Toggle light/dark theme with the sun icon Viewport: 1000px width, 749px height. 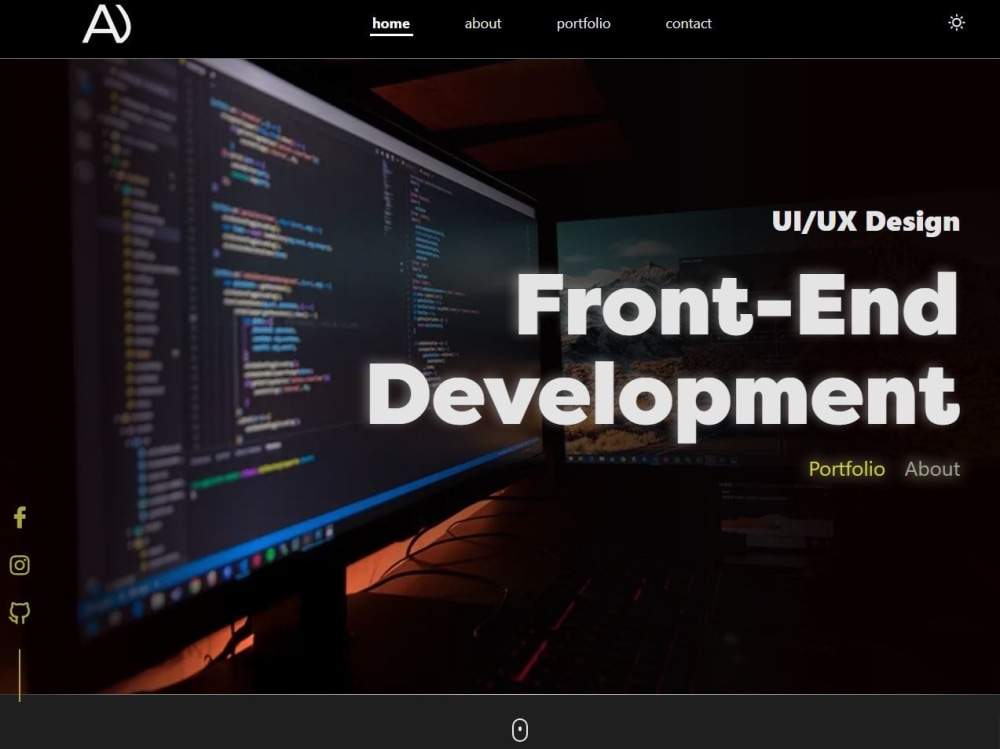point(956,23)
